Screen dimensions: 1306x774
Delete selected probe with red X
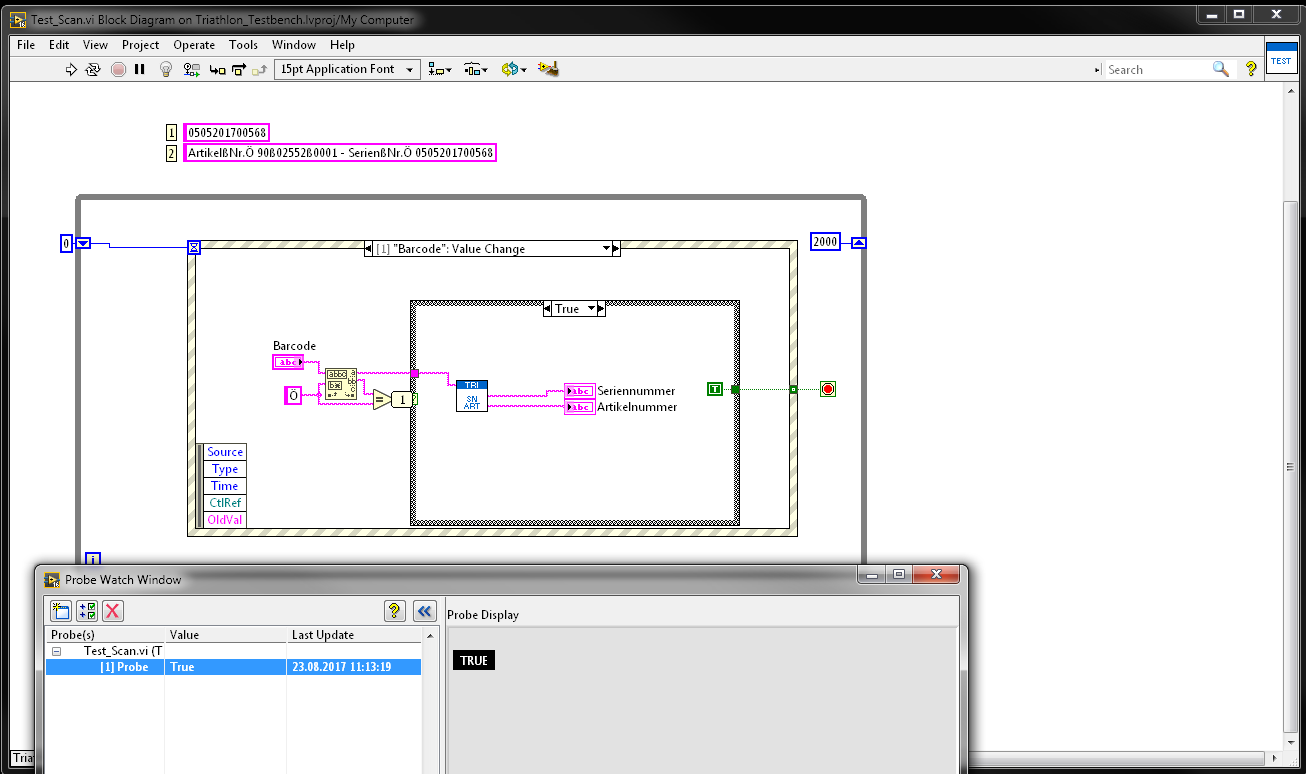pos(113,611)
